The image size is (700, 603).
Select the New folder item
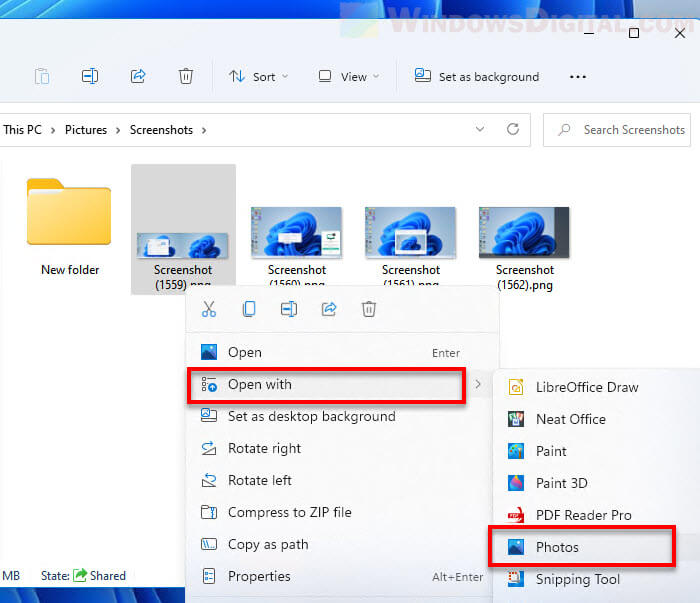(70, 227)
